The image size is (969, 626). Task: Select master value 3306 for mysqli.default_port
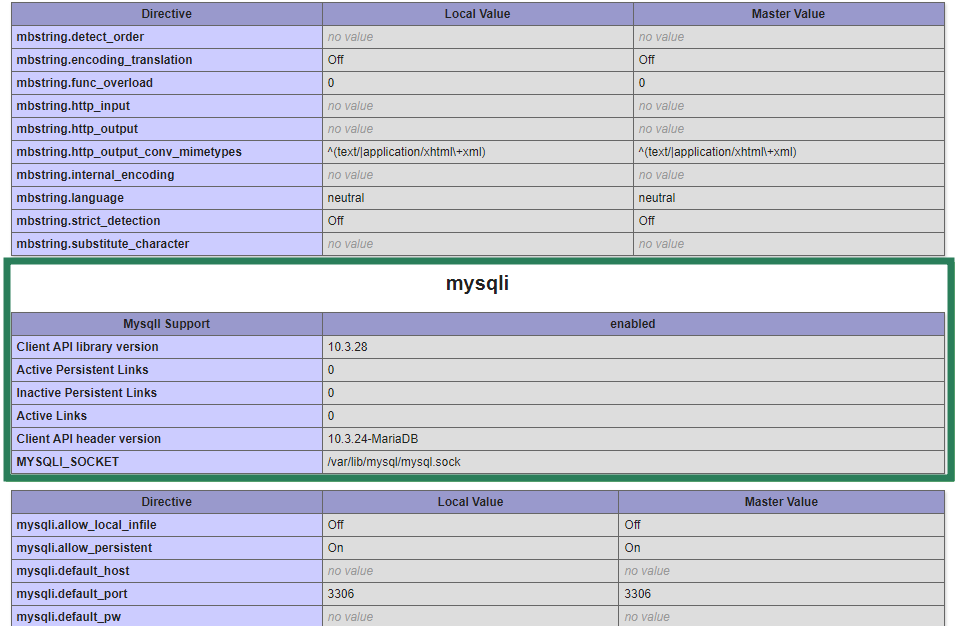[637, 594]
